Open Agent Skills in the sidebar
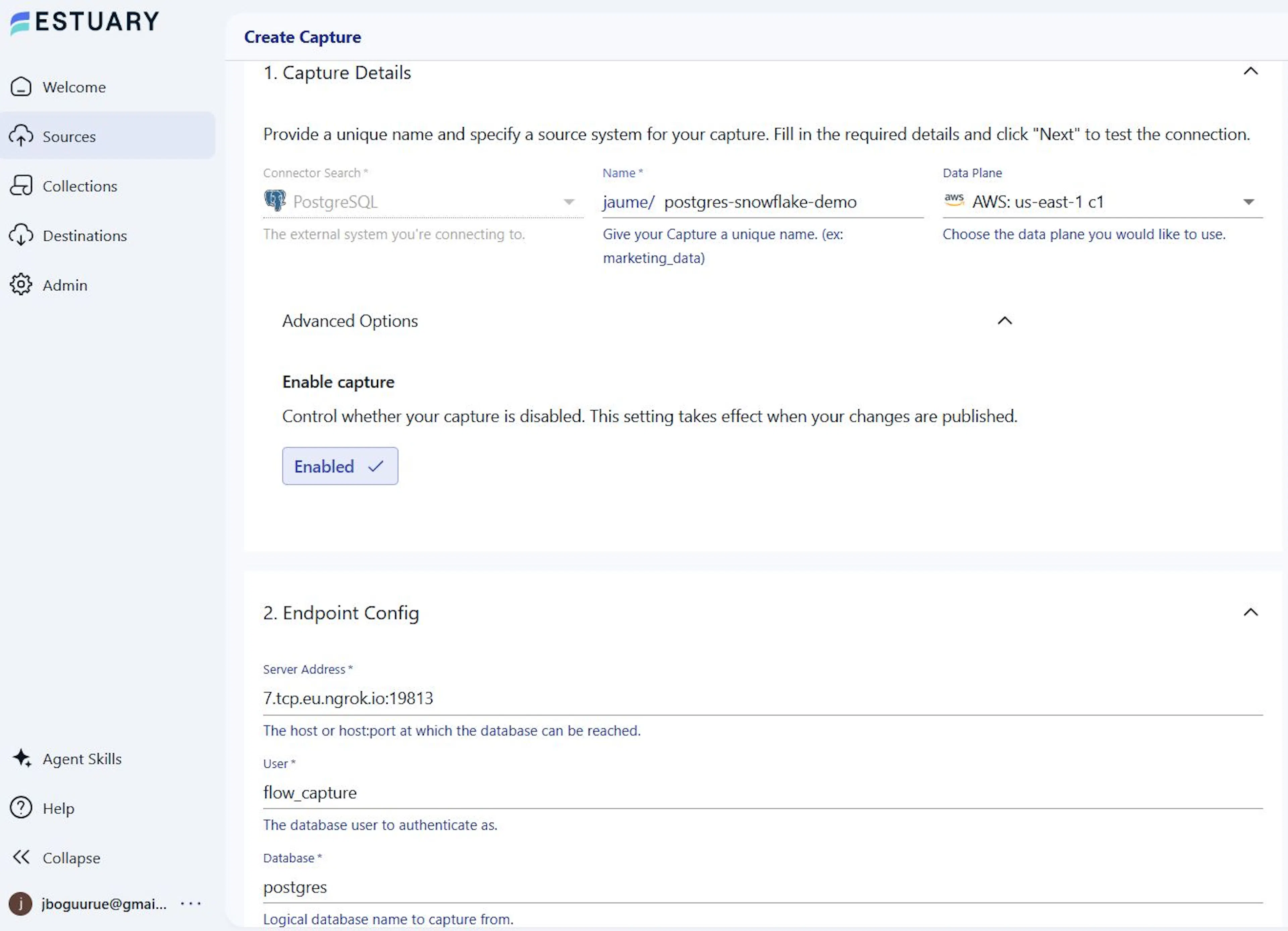Viewport: 1288px width, 931px height. click(83, 758)
